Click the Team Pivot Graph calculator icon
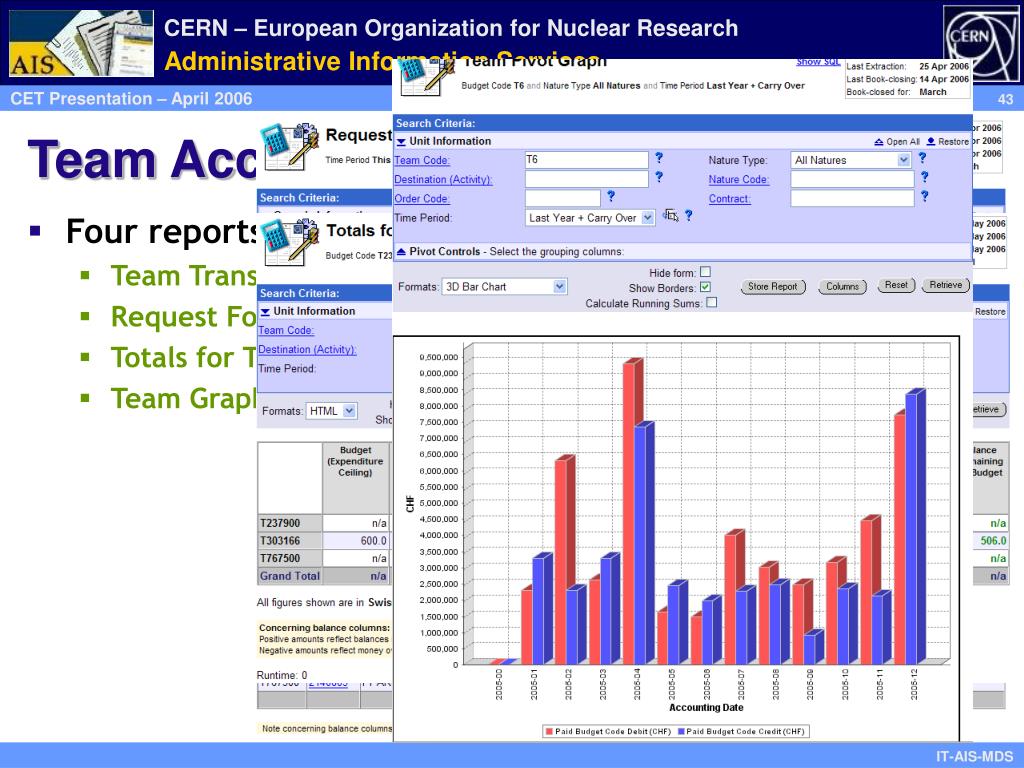Image resolution: width=1024 pixels, height=768 pixels. [426, 77]
